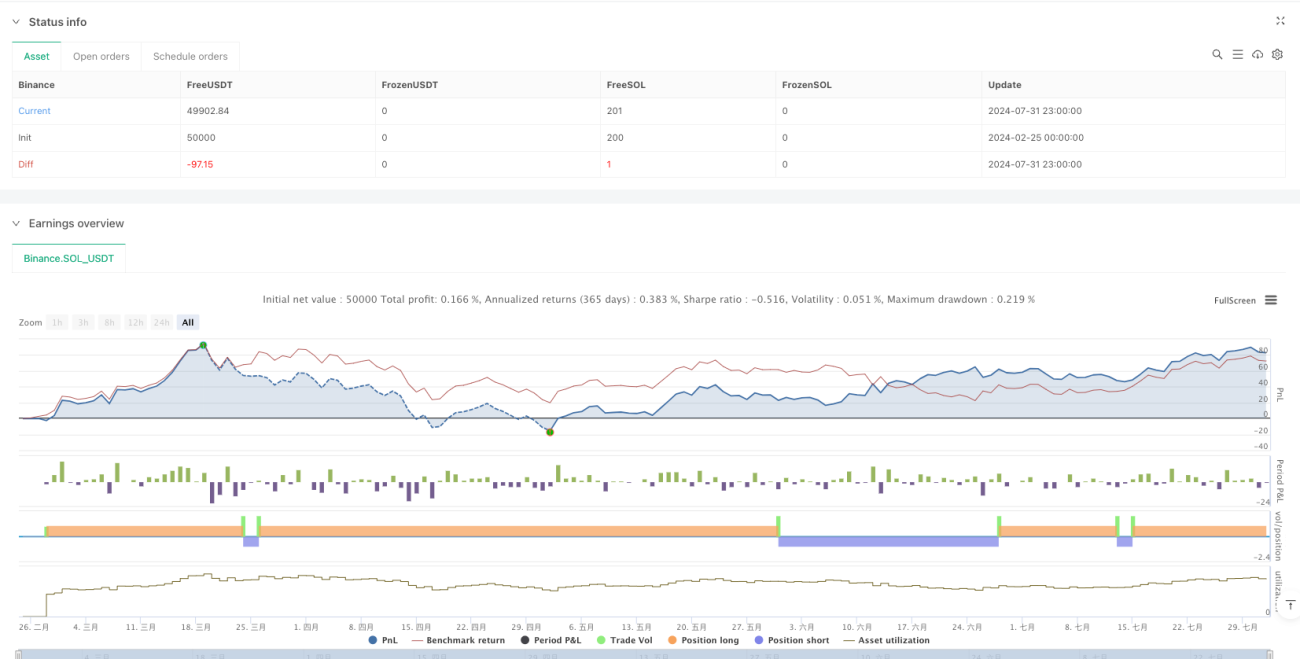The image size is (1300, 659).
Task: Click the expand icon in the Status info header
Action: coord(1280,21)
